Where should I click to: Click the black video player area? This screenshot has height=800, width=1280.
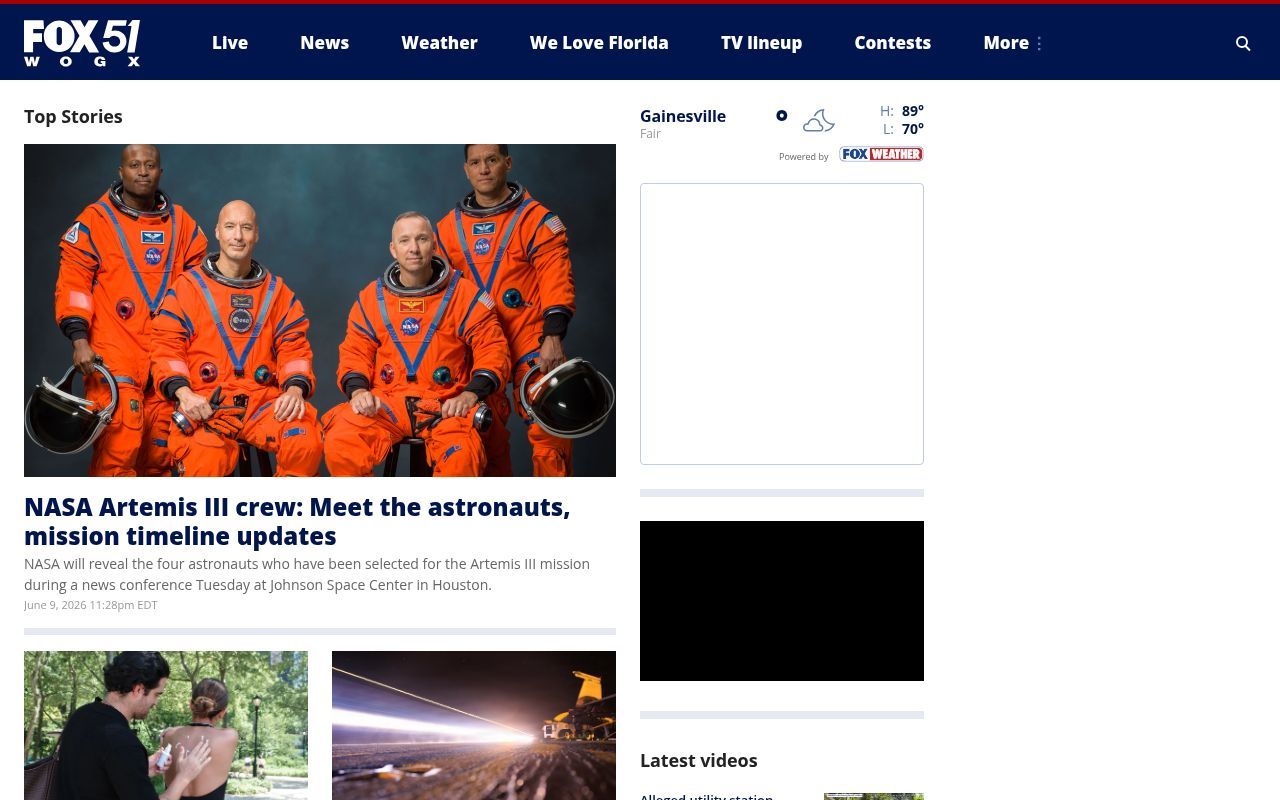782,601
